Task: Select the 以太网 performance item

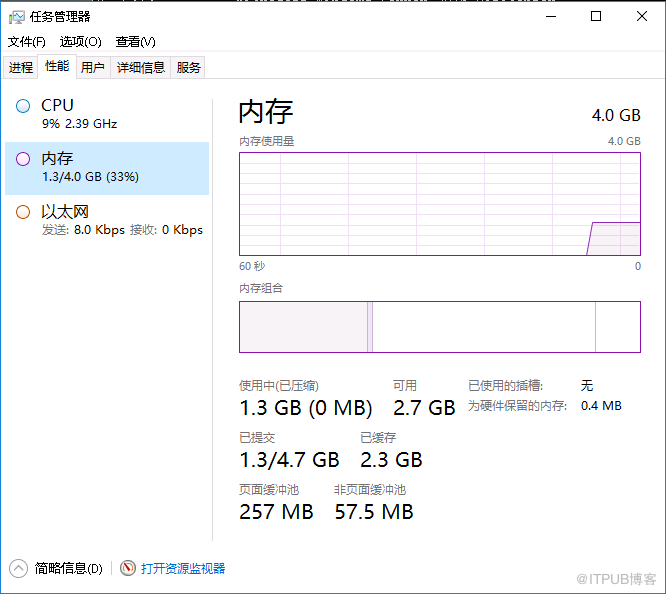Action: (107, 220)
